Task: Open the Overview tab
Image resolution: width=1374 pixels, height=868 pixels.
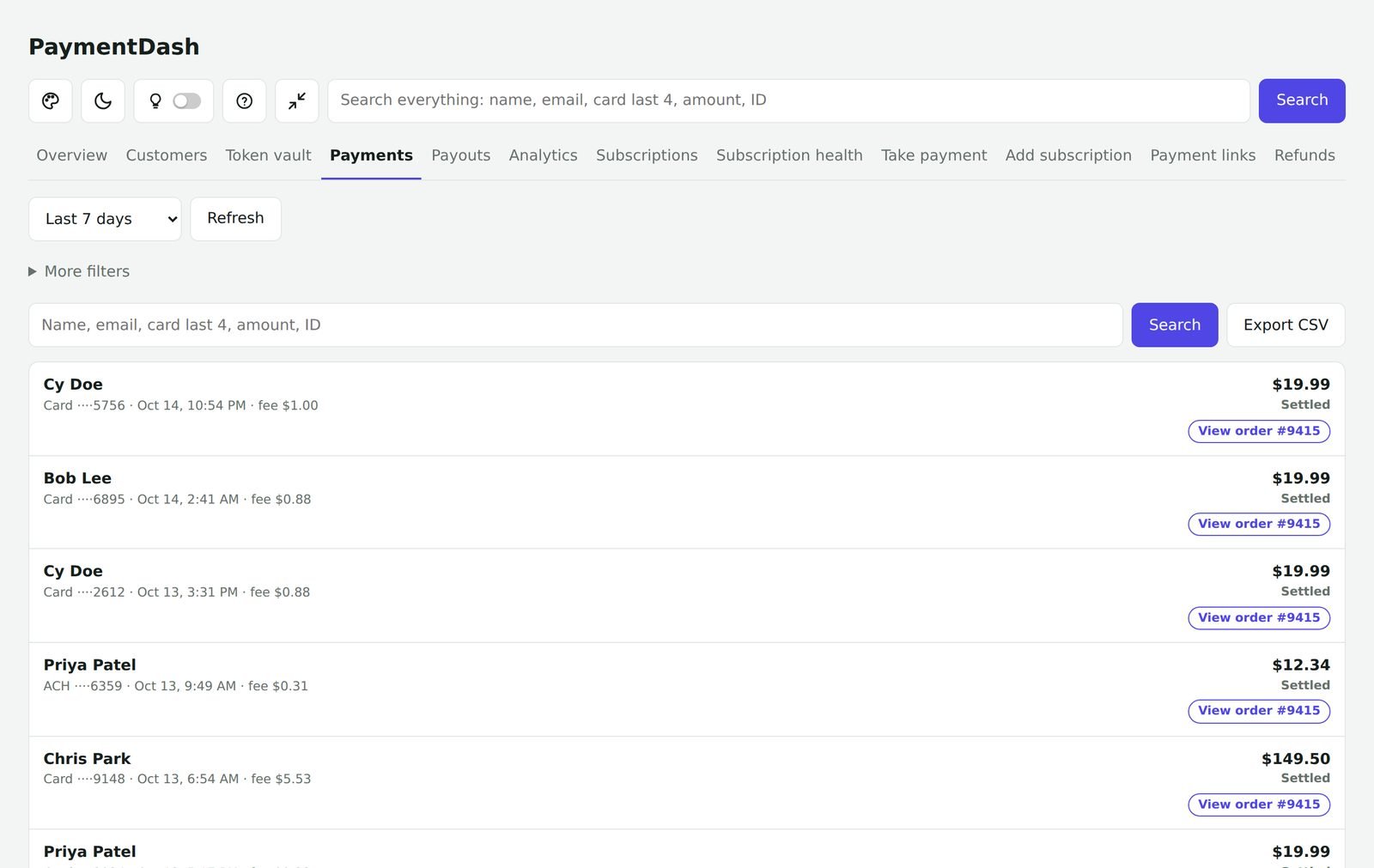Action: click(72, 155)
